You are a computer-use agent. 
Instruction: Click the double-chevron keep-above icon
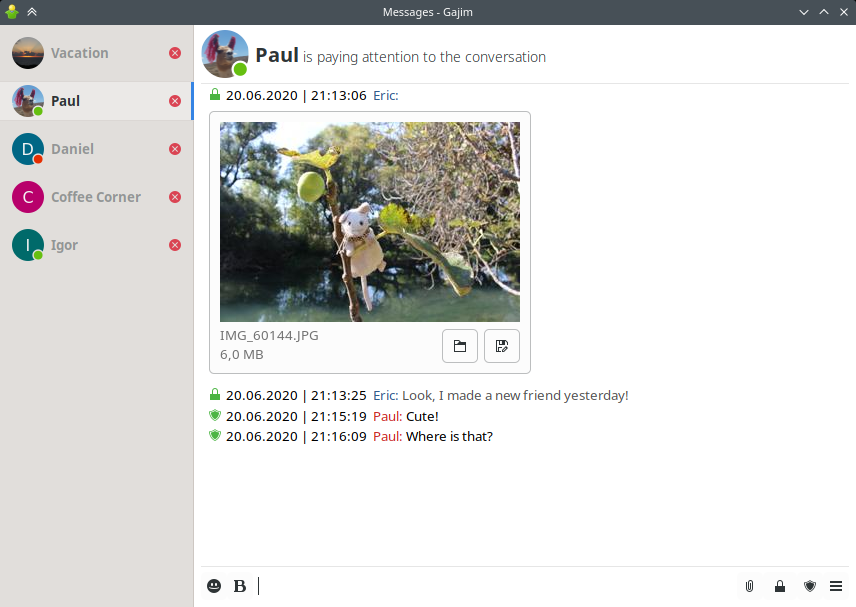(32, 11)
